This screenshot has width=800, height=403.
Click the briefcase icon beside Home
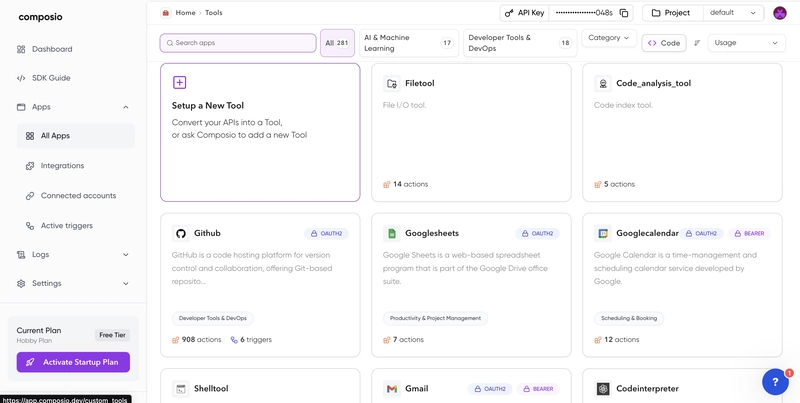click(165, 13)
